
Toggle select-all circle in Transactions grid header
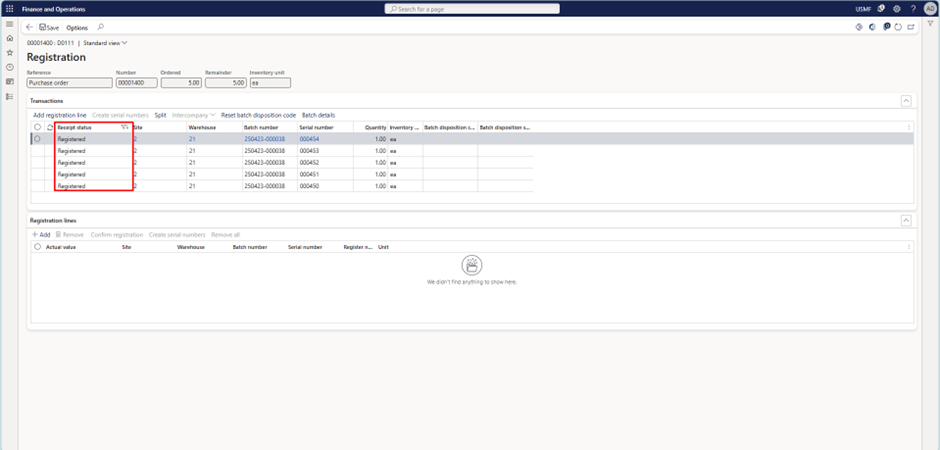38,127
